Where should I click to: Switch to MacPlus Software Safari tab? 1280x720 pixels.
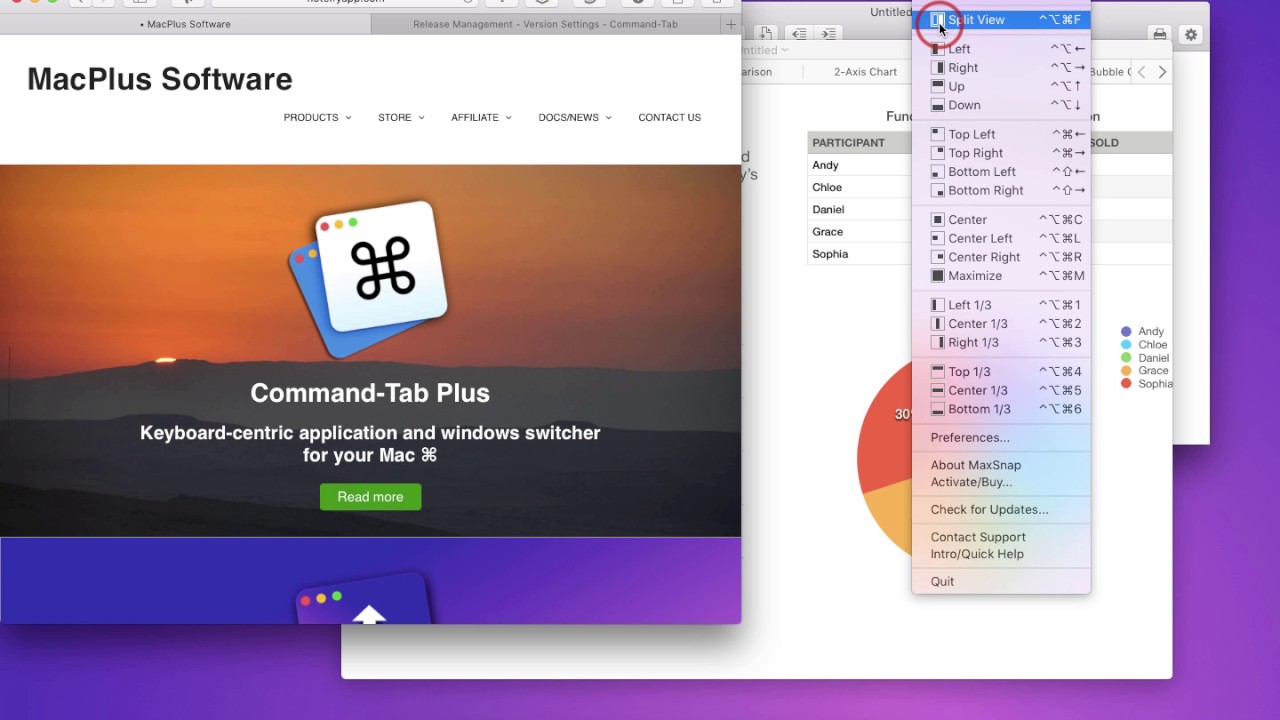tap(185, 24)
